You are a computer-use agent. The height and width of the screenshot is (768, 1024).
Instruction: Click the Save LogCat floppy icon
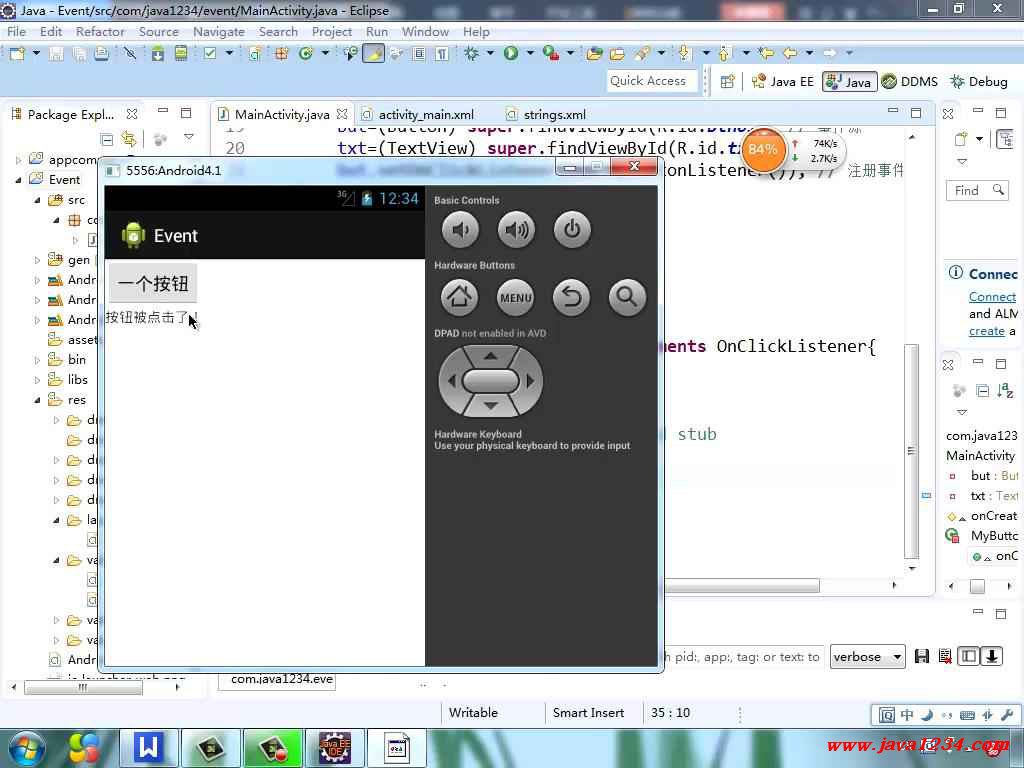pos(921,656)
